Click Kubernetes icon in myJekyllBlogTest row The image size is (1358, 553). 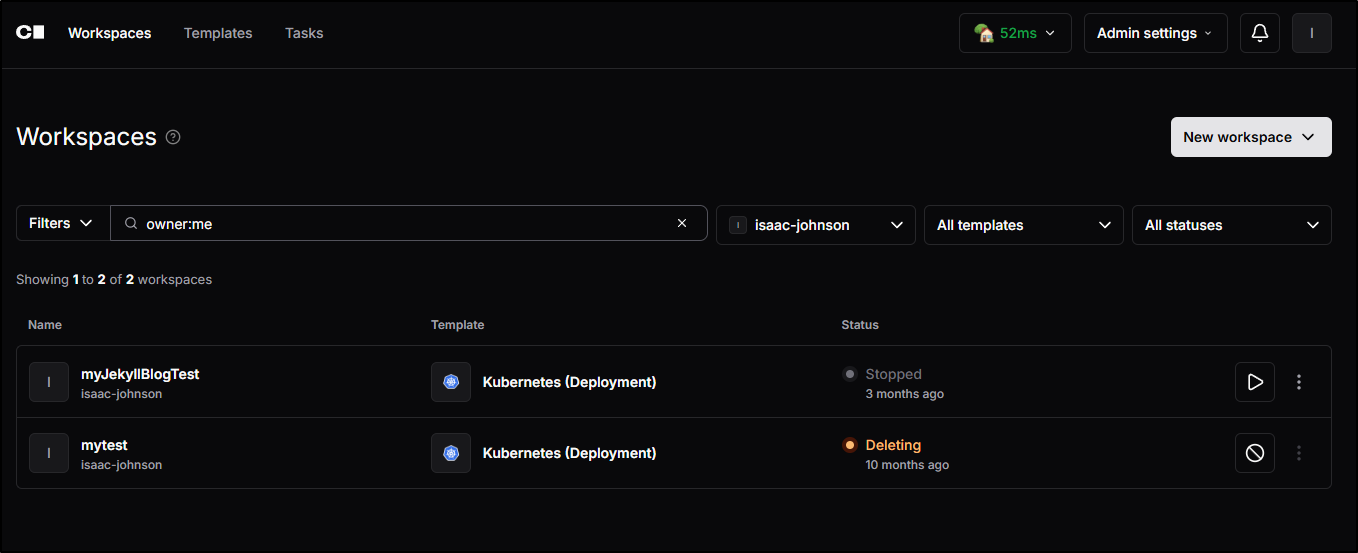point(451,382)
